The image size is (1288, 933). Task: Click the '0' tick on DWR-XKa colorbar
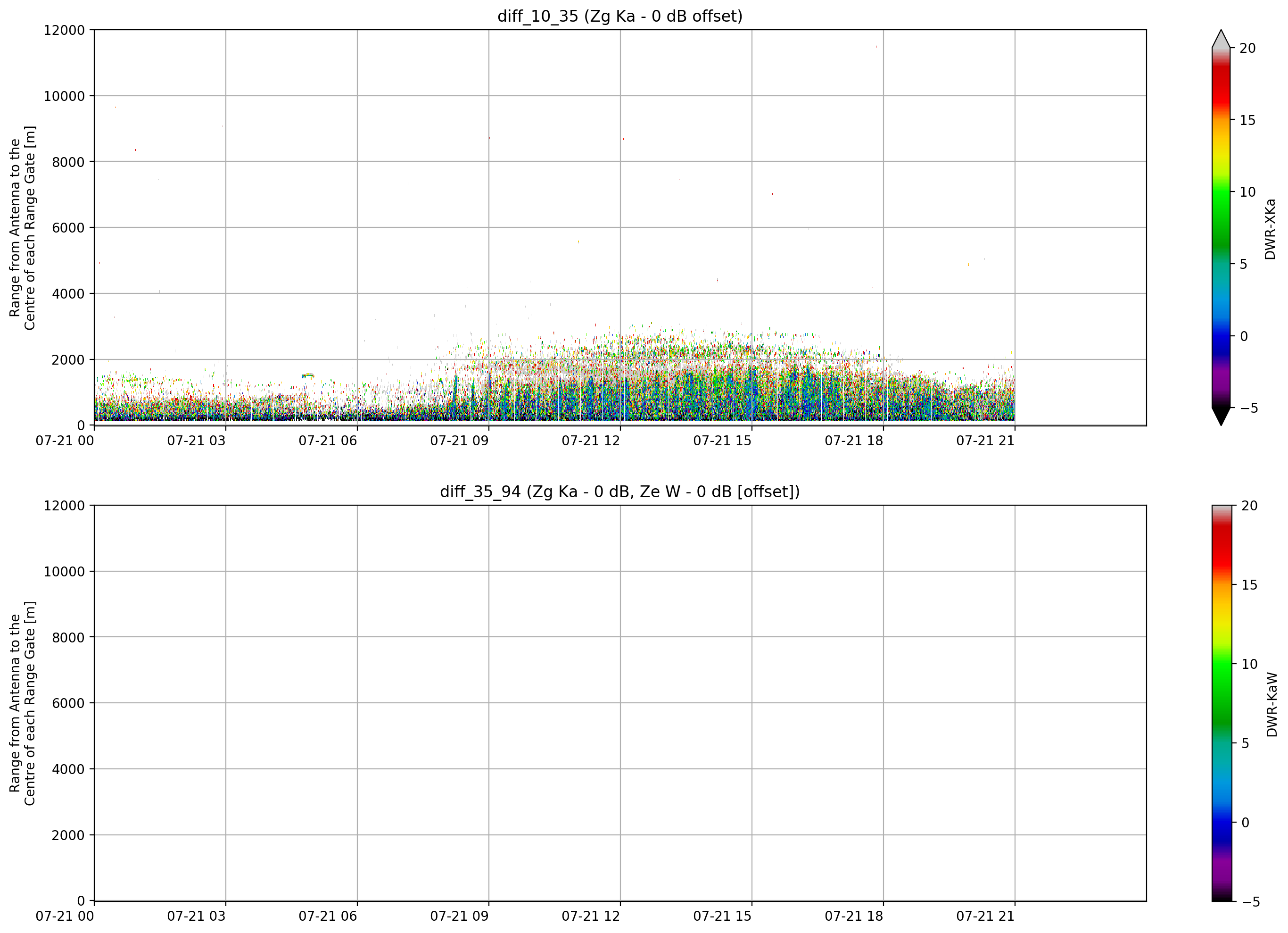(1244, 336)
